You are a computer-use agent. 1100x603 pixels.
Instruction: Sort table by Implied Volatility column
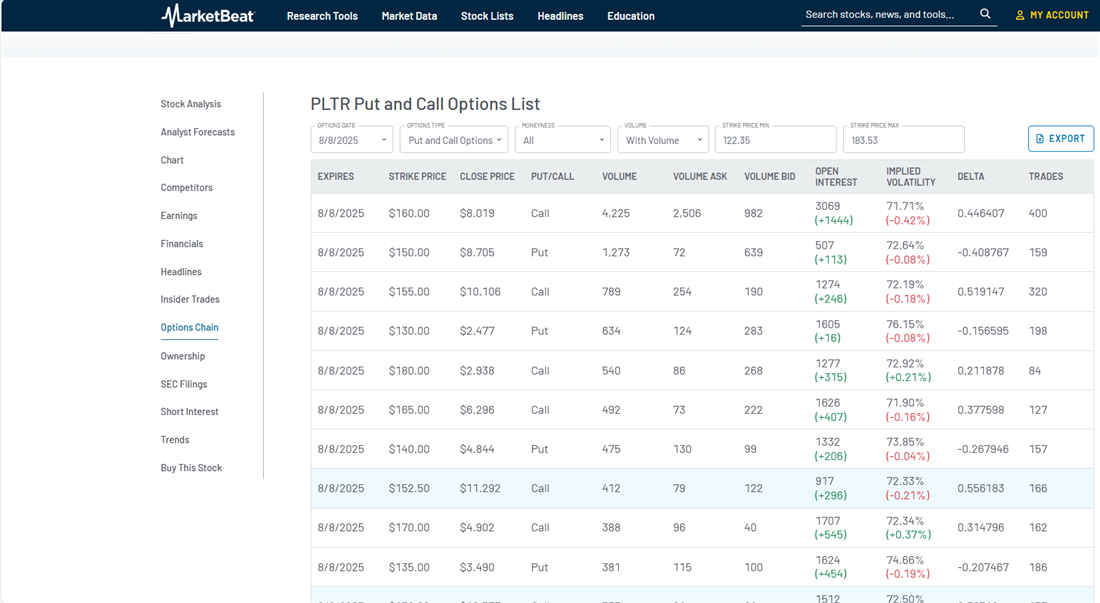910,177
